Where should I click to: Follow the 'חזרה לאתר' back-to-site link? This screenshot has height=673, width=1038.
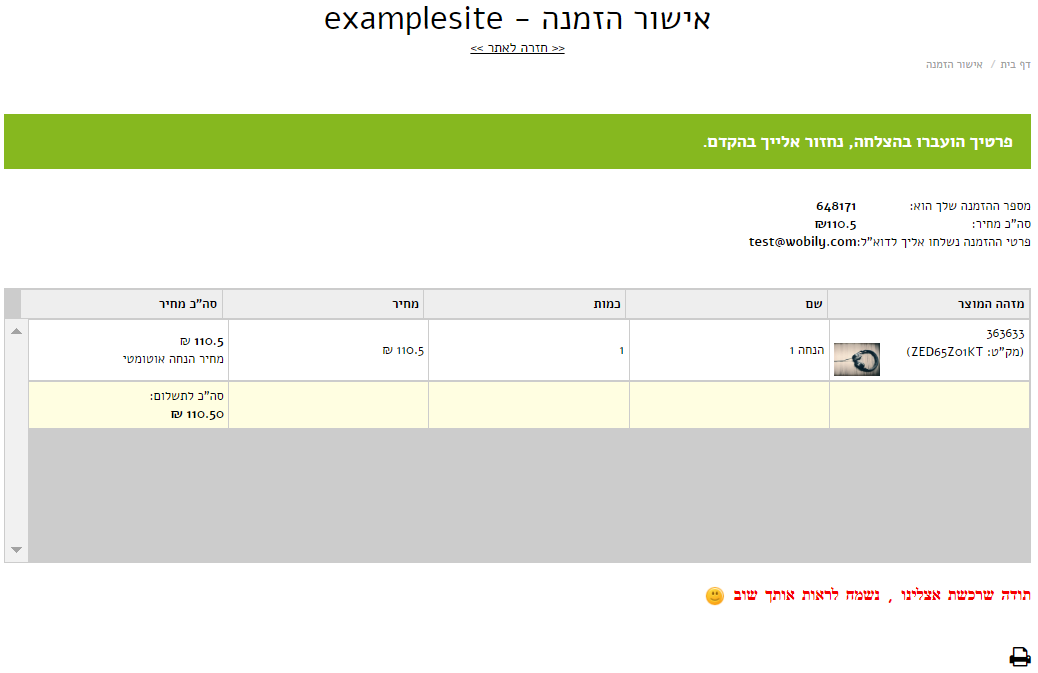click(518, 48)
